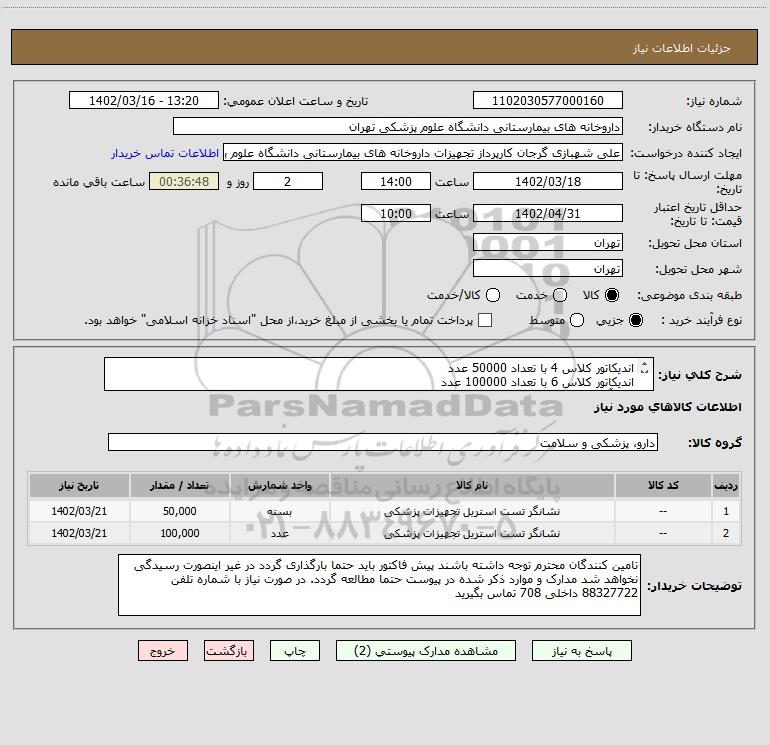
Task: Click the validity time field 10:00
Action: (x=396, y=213)
